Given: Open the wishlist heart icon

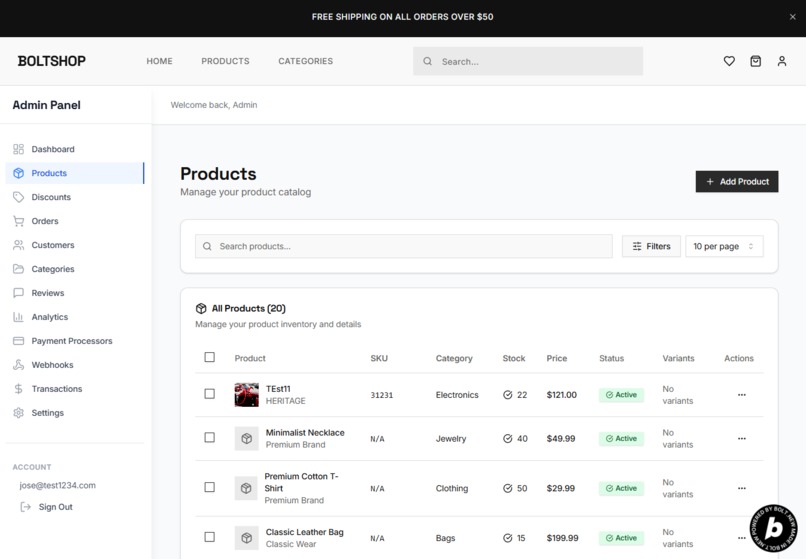Looking at the screenshot, I should click(x=729, y=61).
